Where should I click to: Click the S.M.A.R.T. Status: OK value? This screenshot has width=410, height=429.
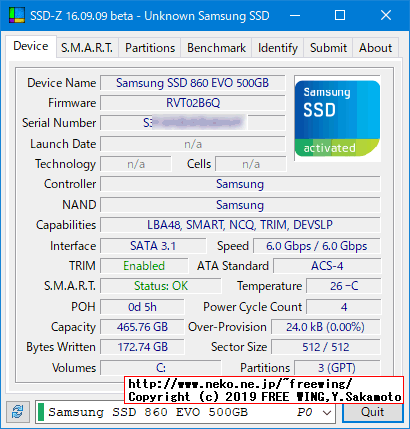coord(161,286)
